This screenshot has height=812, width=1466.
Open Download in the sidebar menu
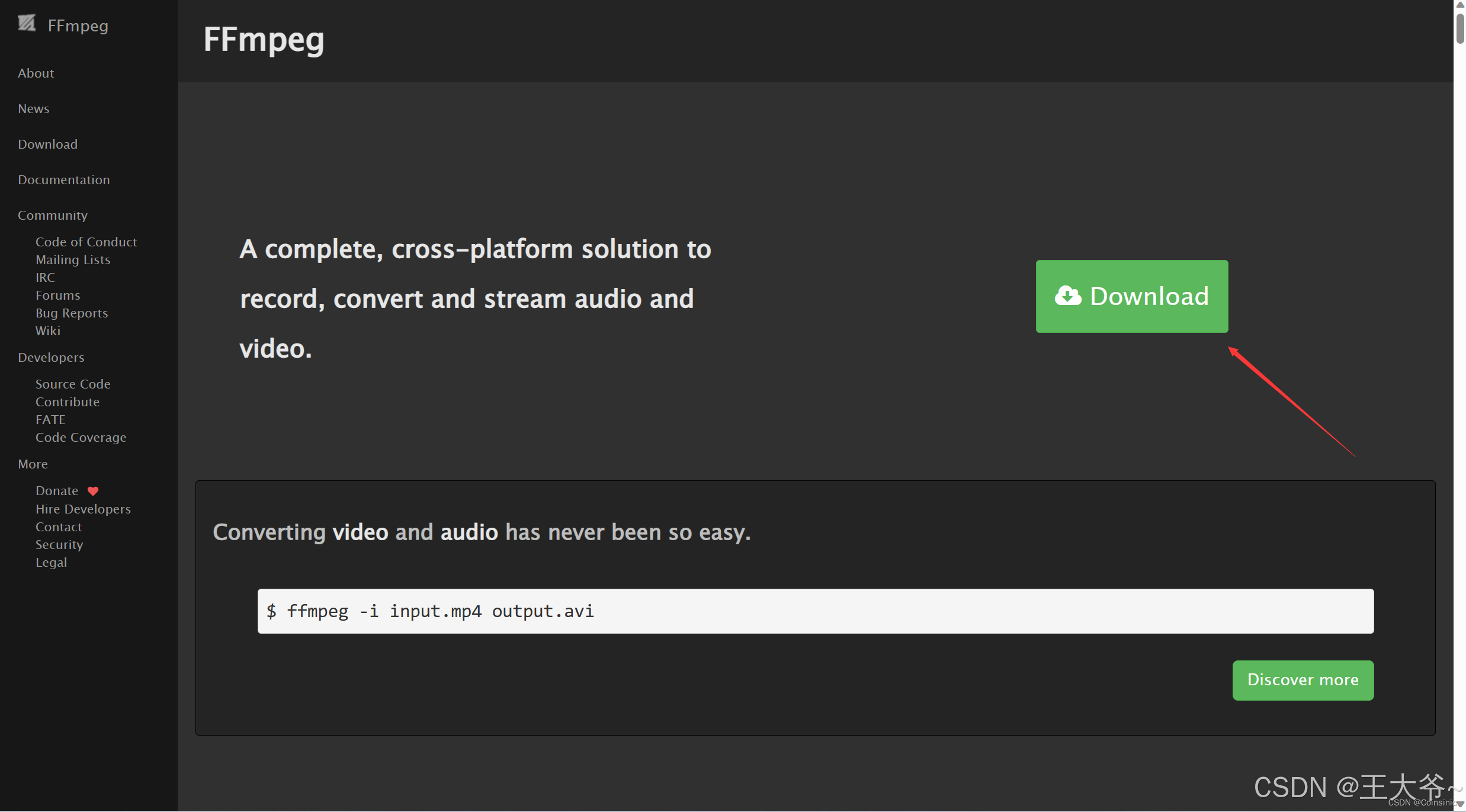pos(47,145)
